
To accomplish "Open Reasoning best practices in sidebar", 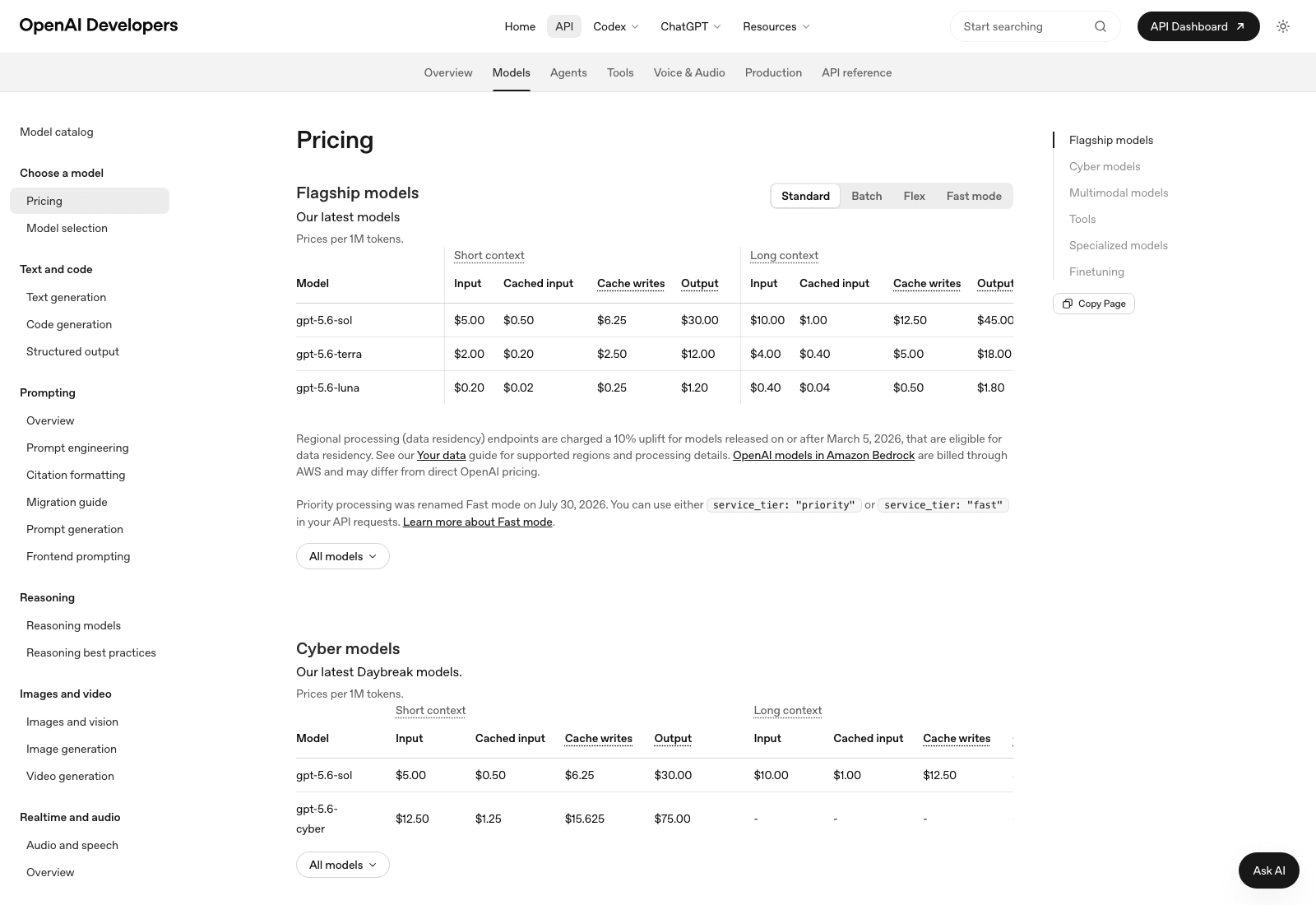I will (91, 652).
